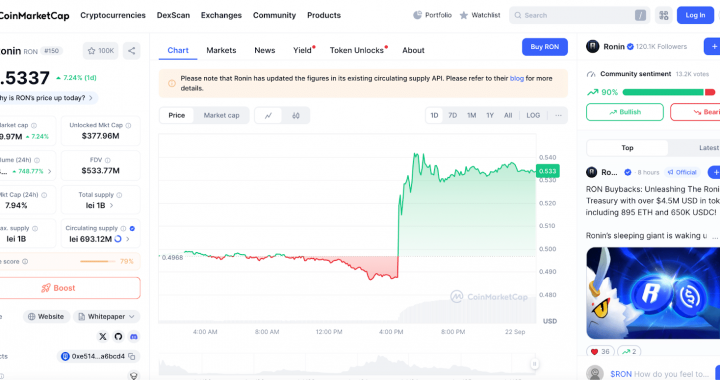
Task: Click the Log In button
Action: pos(695,15)
